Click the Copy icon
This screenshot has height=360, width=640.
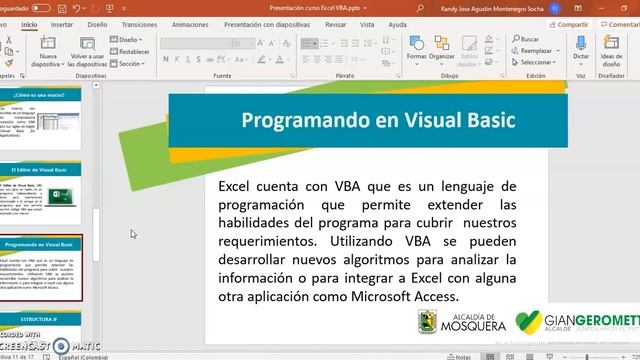point(9,51)
